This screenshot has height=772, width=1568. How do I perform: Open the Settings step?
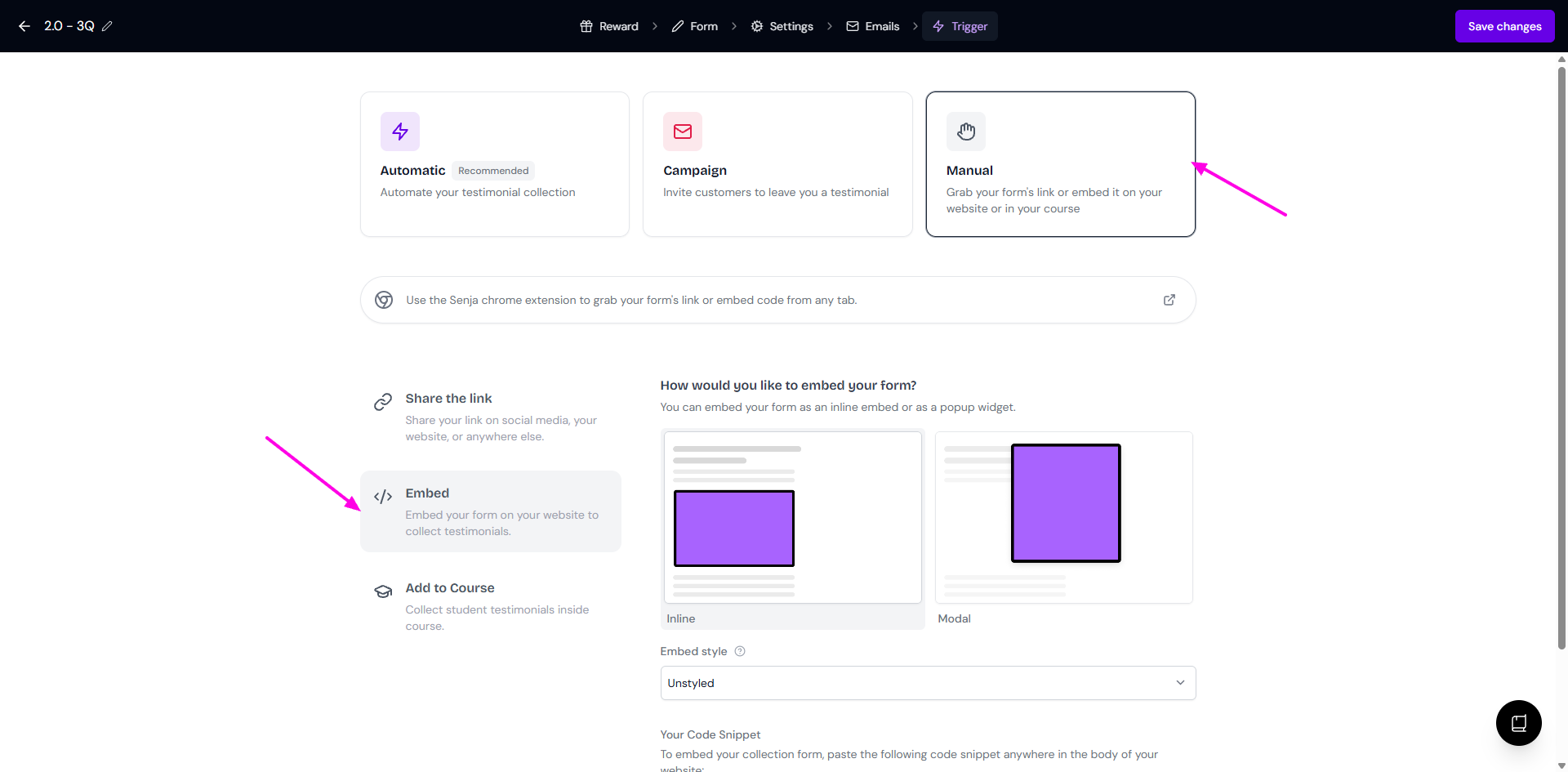(782, 26)
